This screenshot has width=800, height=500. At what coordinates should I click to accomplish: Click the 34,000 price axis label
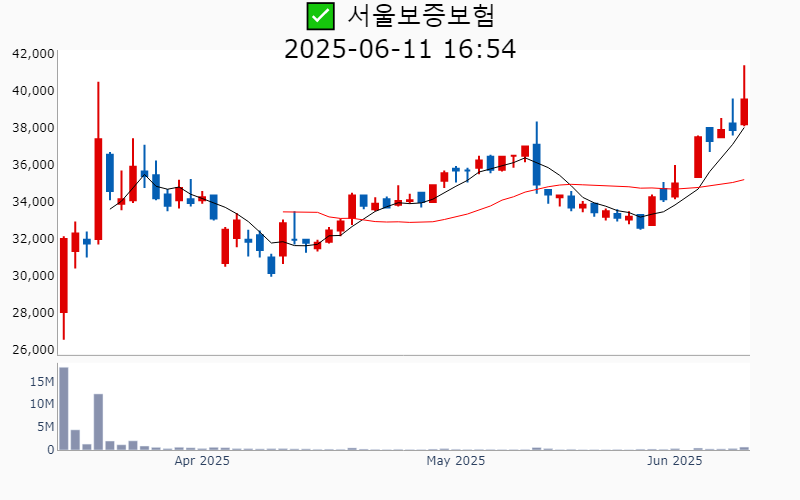pyautogui.click(x=33, y=202)
